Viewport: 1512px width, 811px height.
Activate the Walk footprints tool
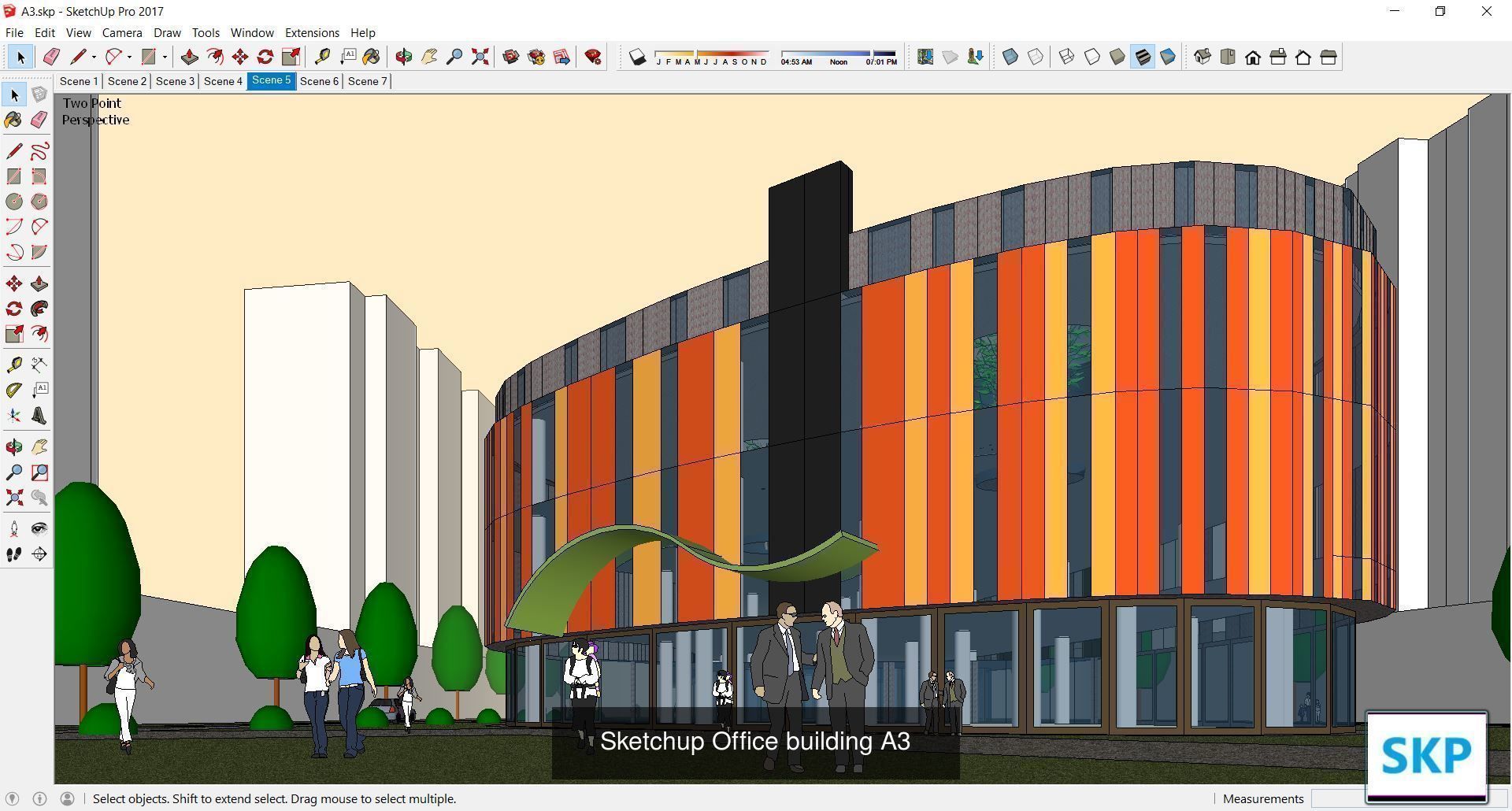click(14, 554)
